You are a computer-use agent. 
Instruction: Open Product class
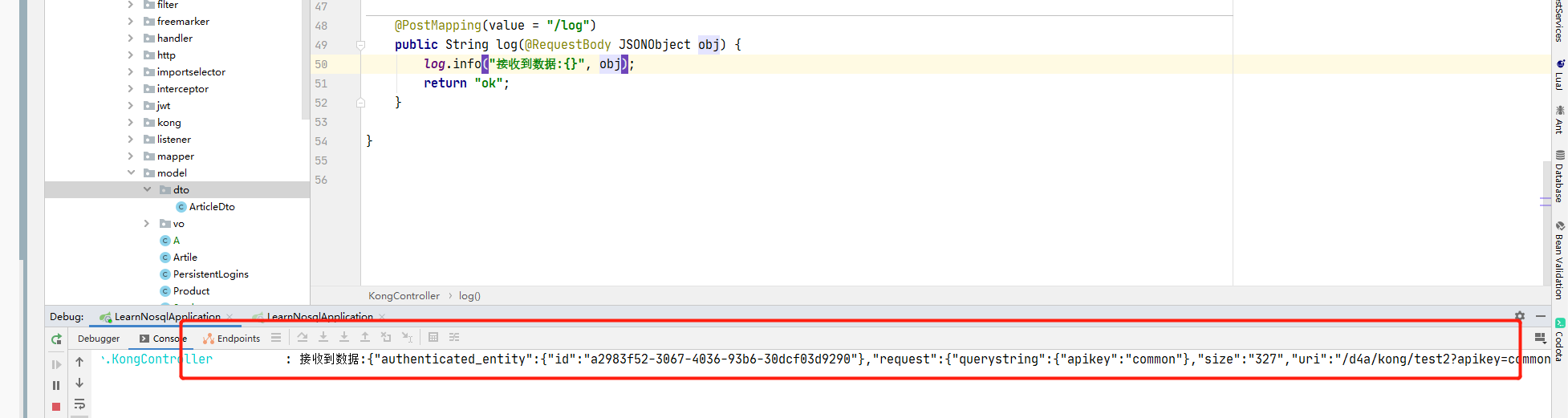[185, 291]
